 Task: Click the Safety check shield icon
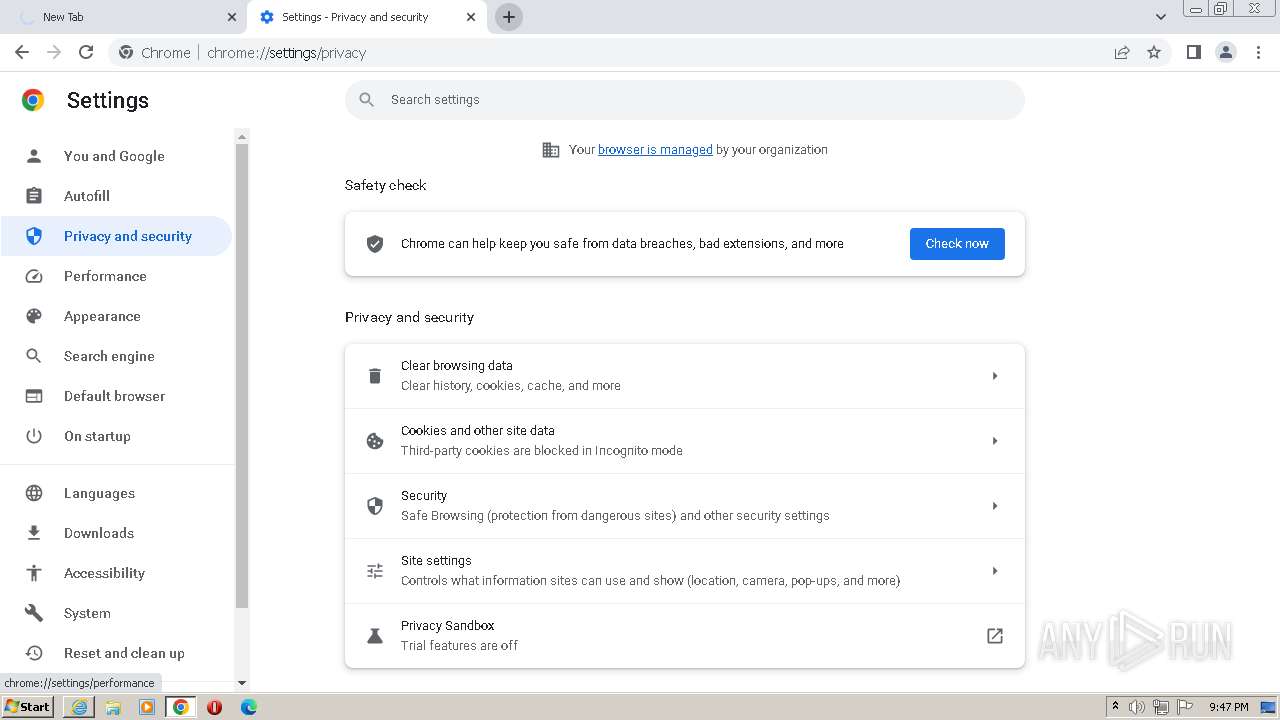(x=375, y=244)
